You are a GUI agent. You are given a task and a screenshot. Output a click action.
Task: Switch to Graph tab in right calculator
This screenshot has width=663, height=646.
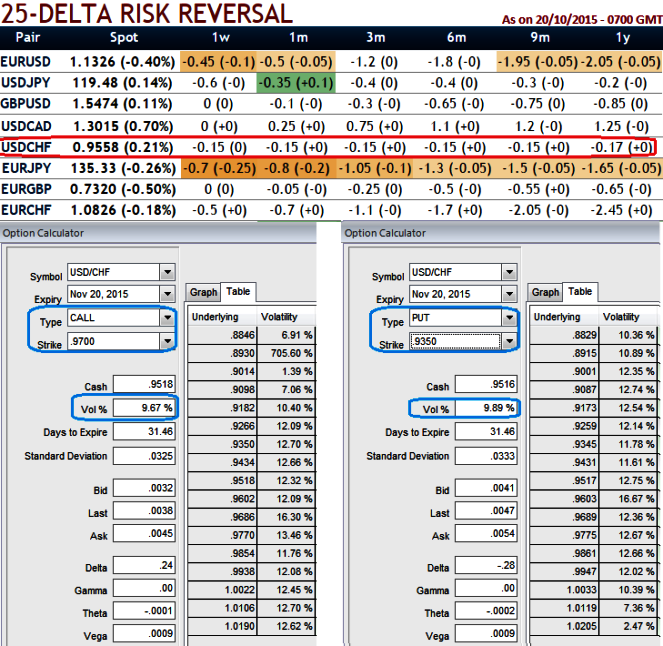click(x=545, y=292)
